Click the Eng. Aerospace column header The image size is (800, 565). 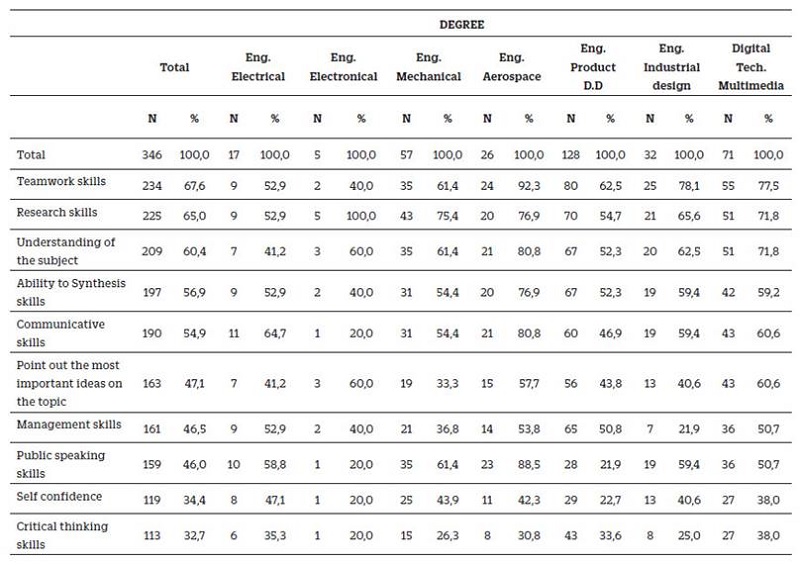[x=512, y=68]
